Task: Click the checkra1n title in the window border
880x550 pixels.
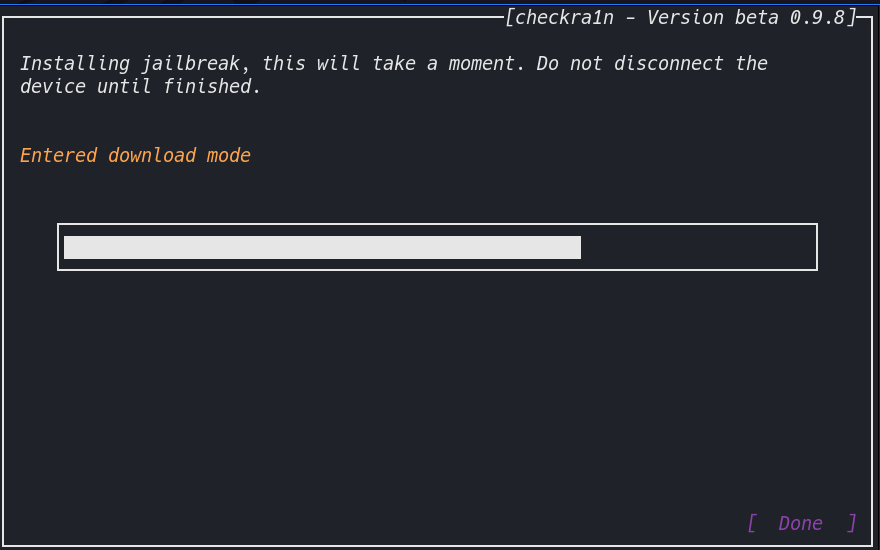Action: point(565,18)
